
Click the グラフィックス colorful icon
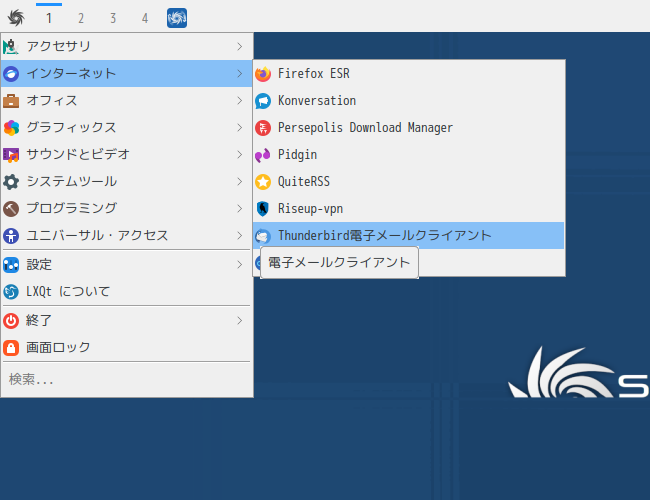(x=11, y=128)
